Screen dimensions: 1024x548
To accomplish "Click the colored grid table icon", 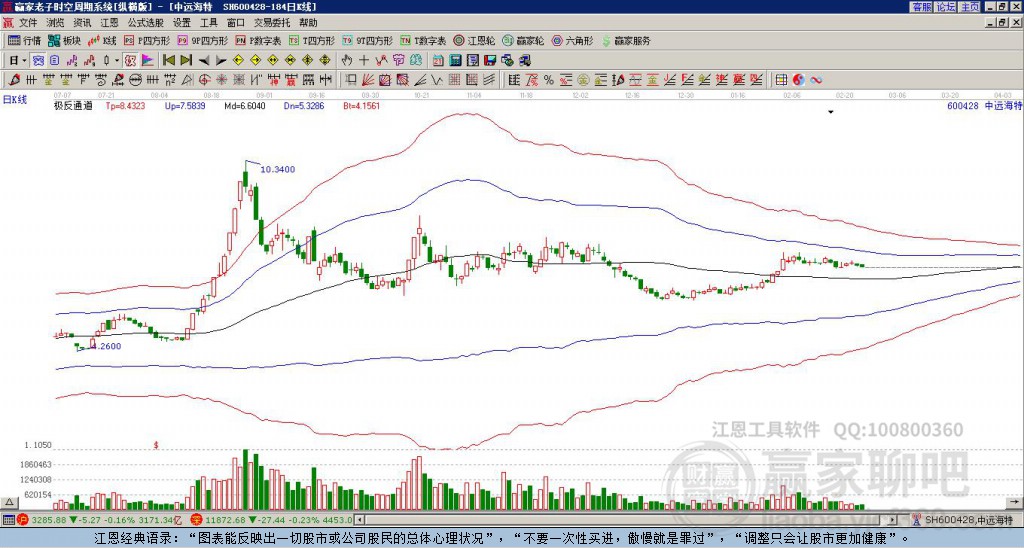I will (x=781, y=80).
